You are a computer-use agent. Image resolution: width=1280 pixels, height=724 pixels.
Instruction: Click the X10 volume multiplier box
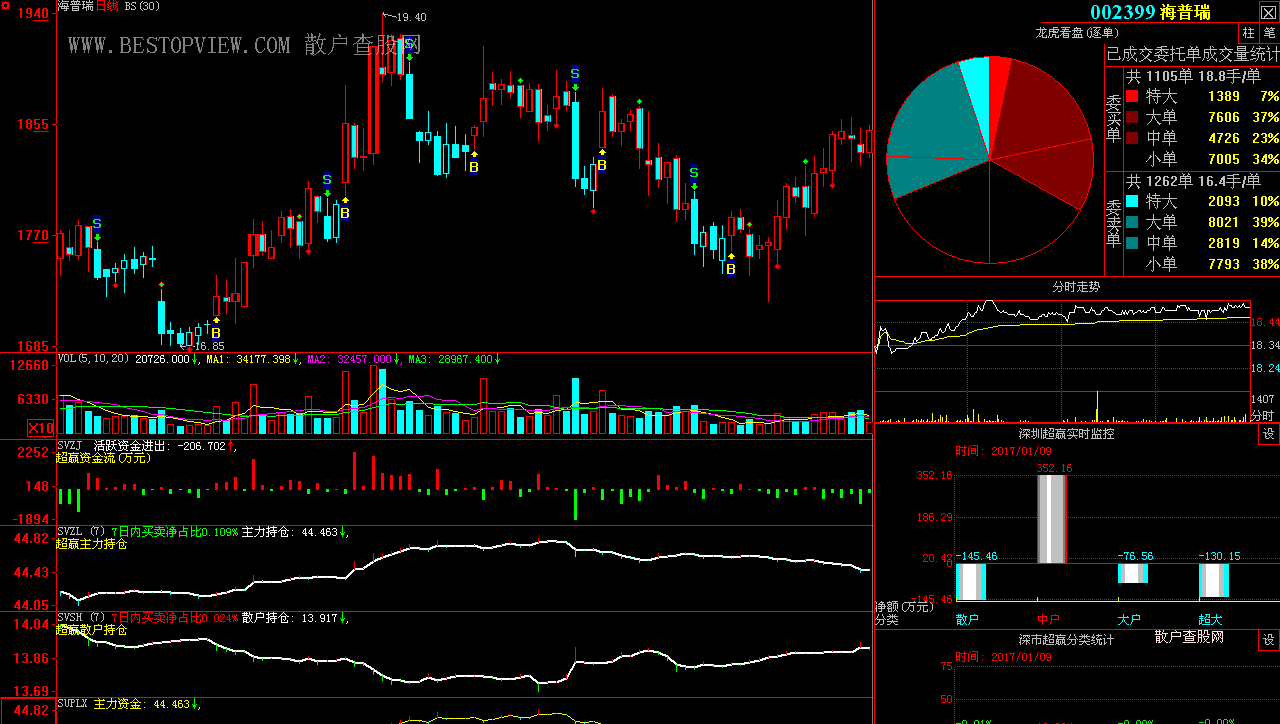[40, 428]
